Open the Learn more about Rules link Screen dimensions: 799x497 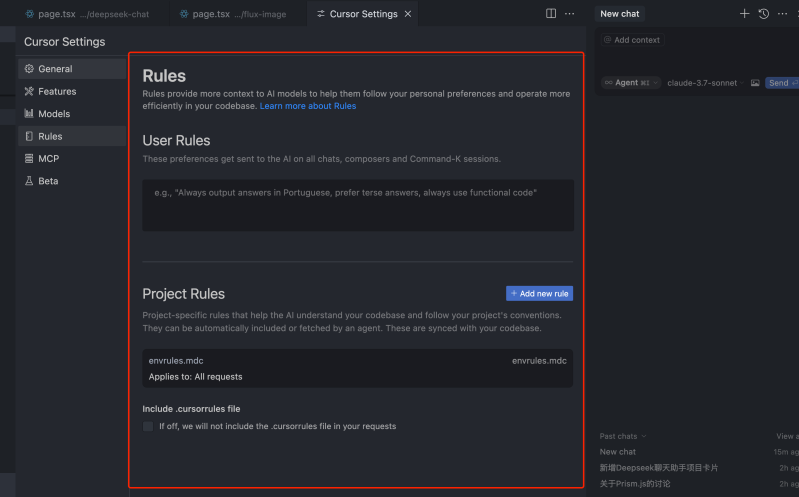tap(307, 106)
